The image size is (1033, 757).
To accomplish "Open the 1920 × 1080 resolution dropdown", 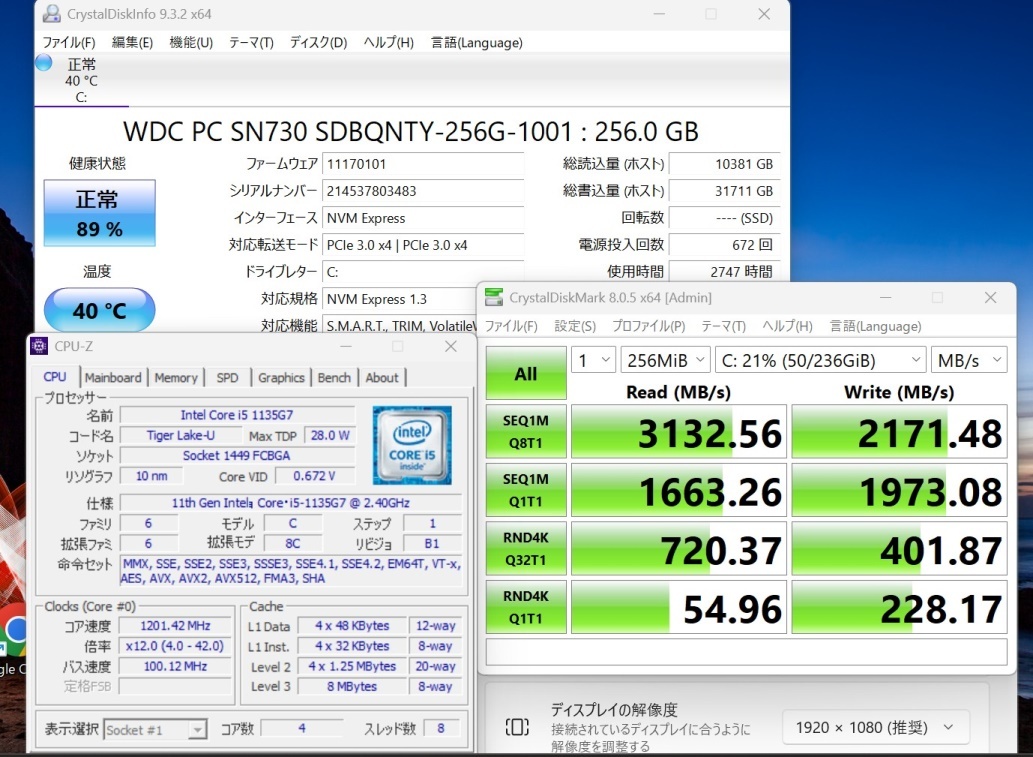I will click(x=876, y=727).
